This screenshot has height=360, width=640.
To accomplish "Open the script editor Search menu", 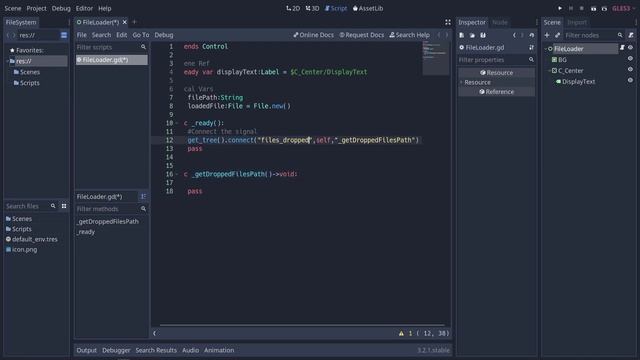I will pyautogui.click(x=101, y=35).
